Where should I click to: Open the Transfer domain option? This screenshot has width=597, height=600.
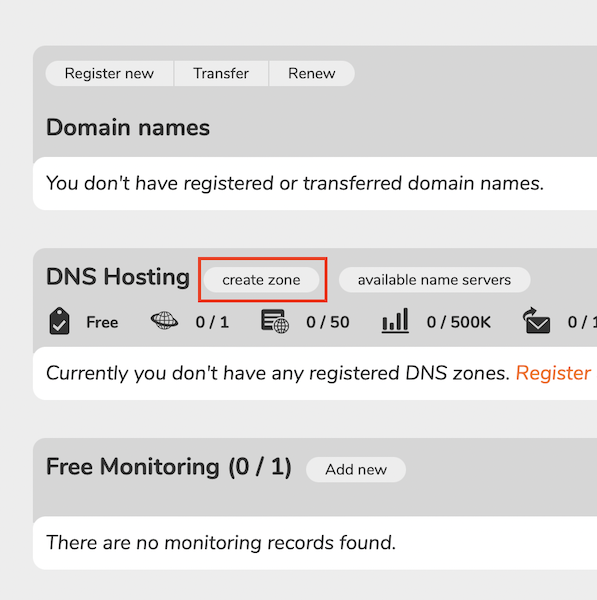221,73
